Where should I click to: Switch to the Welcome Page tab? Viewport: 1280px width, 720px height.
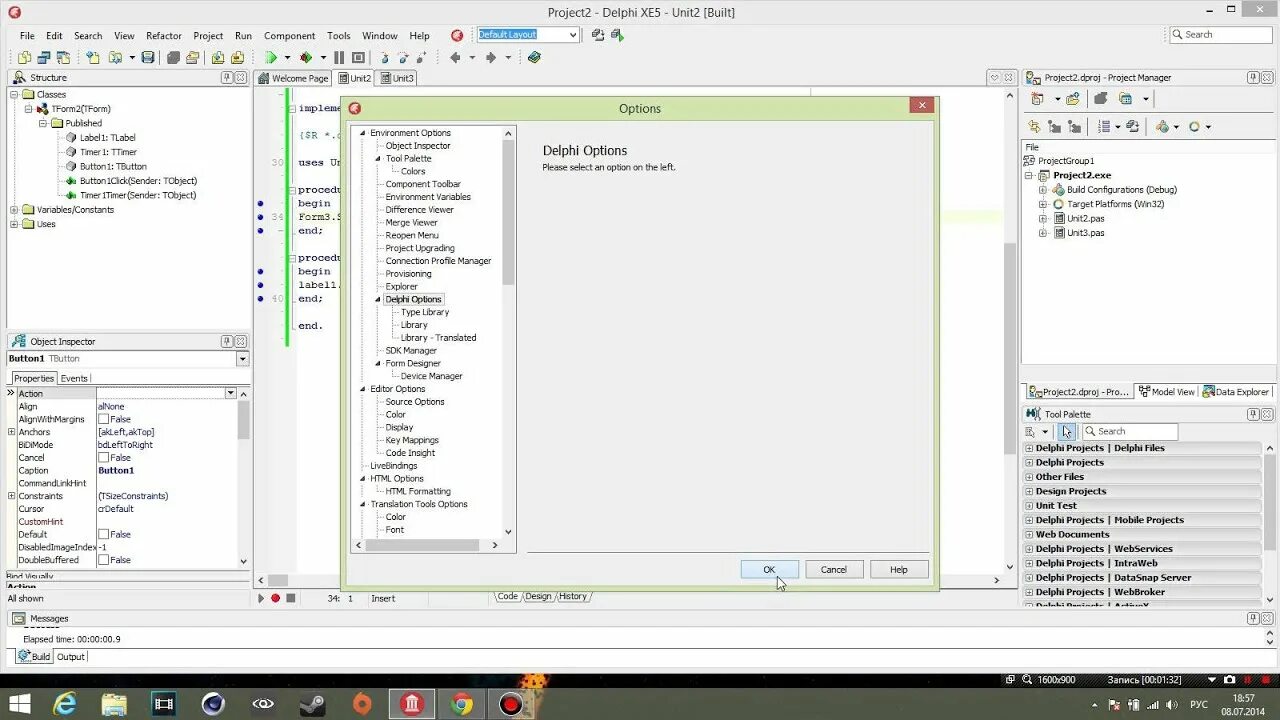[x=294, y=78]
